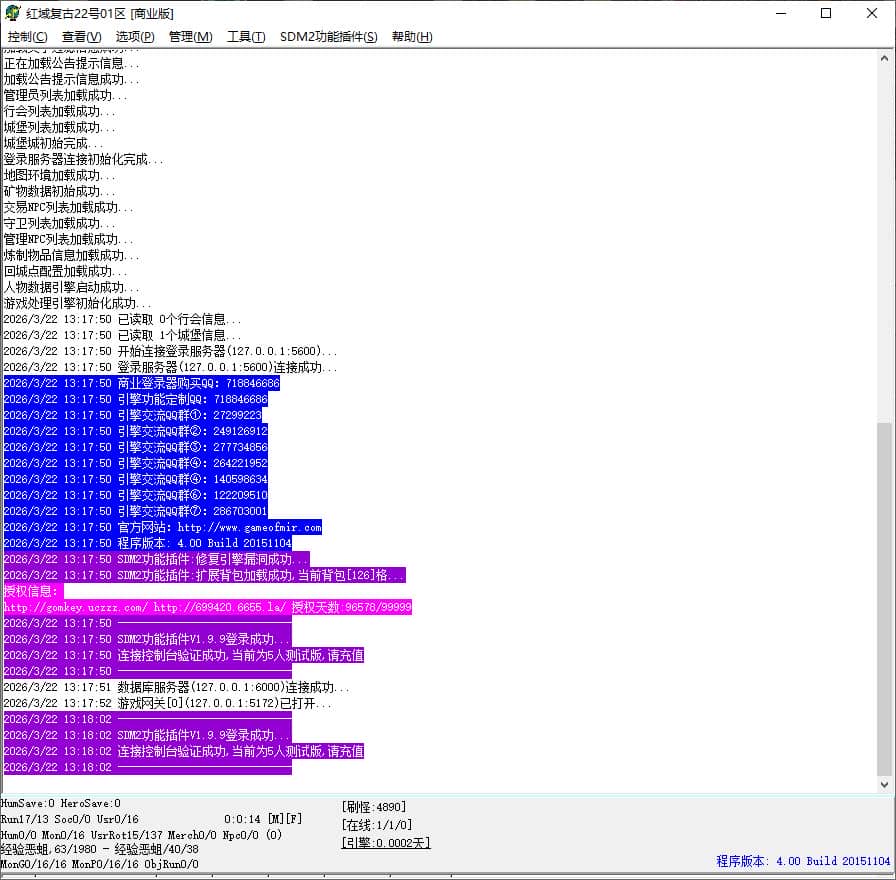The height and width of the screenshot is (880, 896).
Task: Select the 13:18:02 SDM2功能插件V1.9.9登录成功 line
Action: 147,735
